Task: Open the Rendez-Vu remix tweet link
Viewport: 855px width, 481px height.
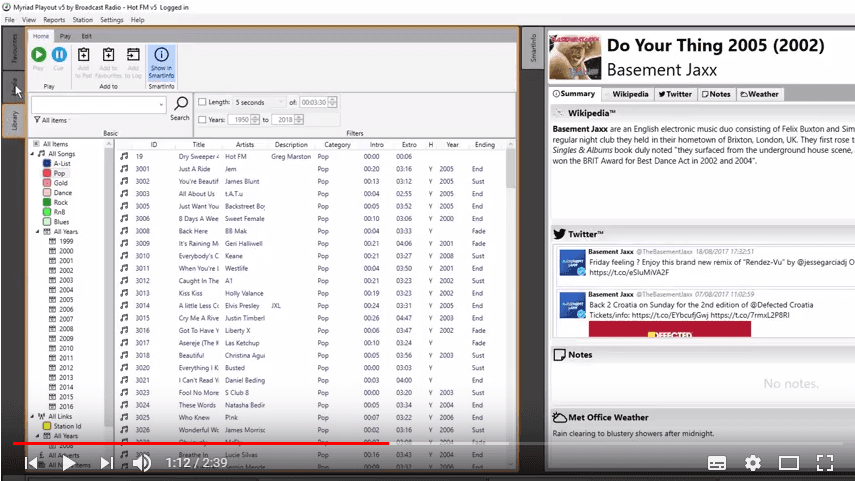Action: (x=629, y=272)
